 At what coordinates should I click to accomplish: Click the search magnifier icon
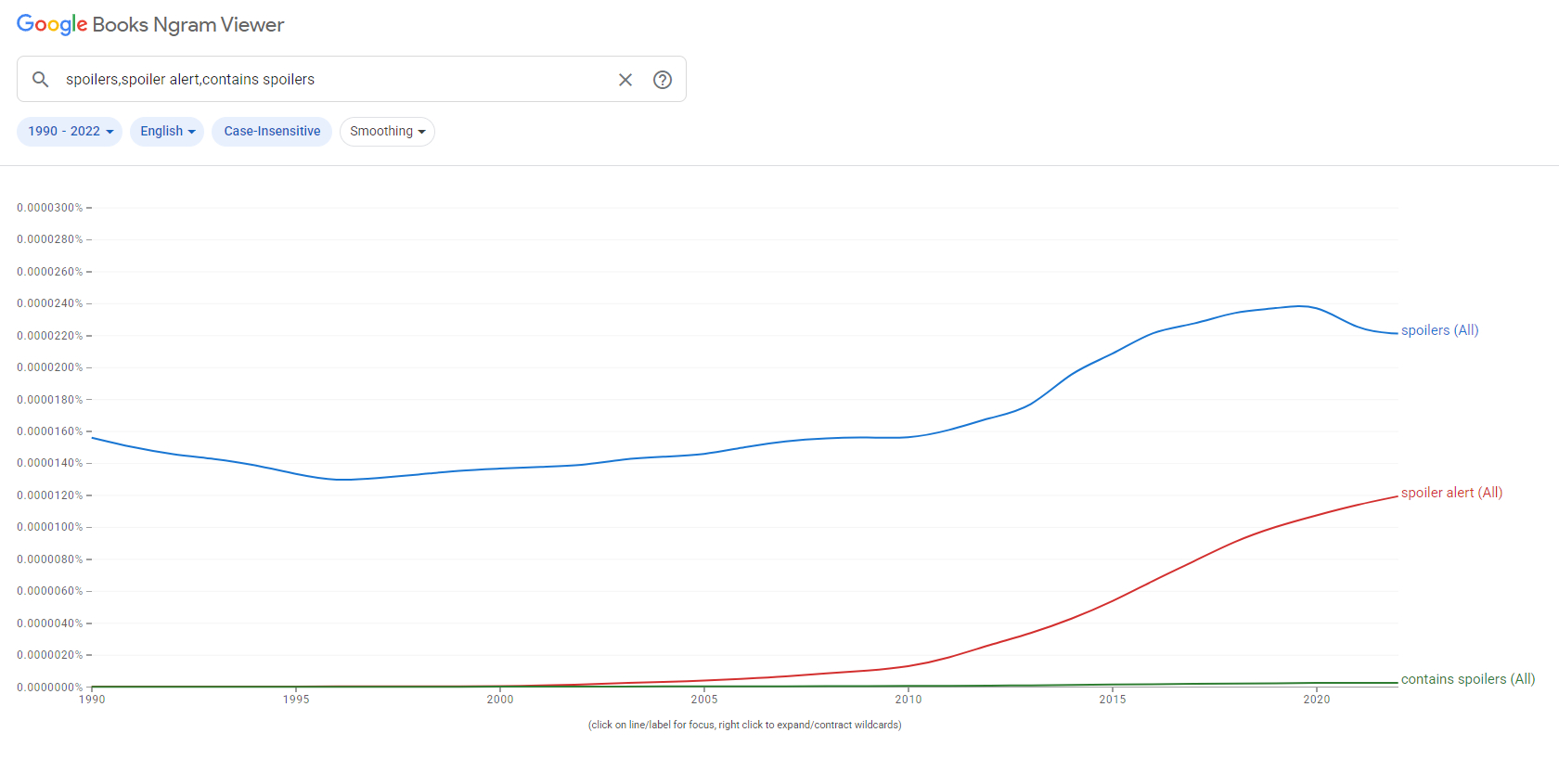(40, 80)
